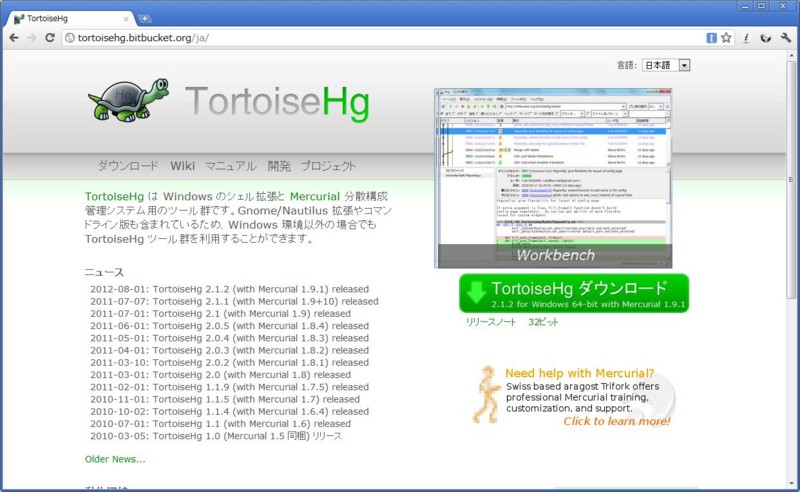Open the マニュアル navigation menu item
Viewport: 800px width, 492px height.
231,166
